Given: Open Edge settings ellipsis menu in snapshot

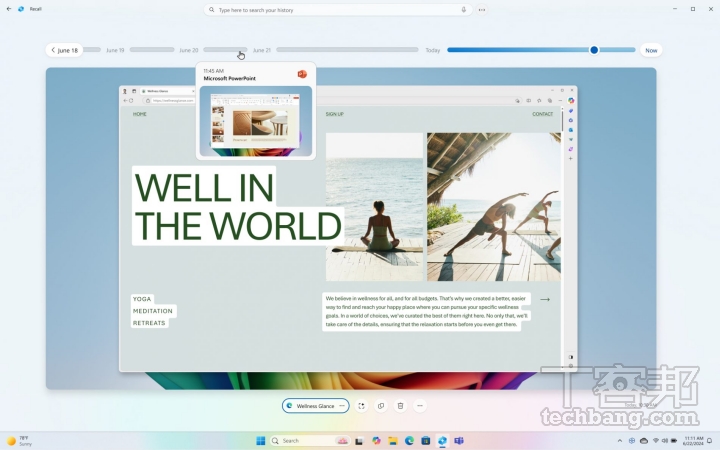Looking at the screenshot, I should 560,101.
